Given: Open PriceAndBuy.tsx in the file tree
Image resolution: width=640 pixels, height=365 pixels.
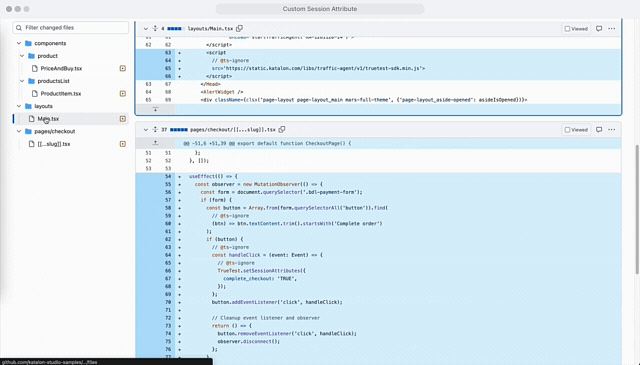Looking at the screenshot, I should coord(61,69).
